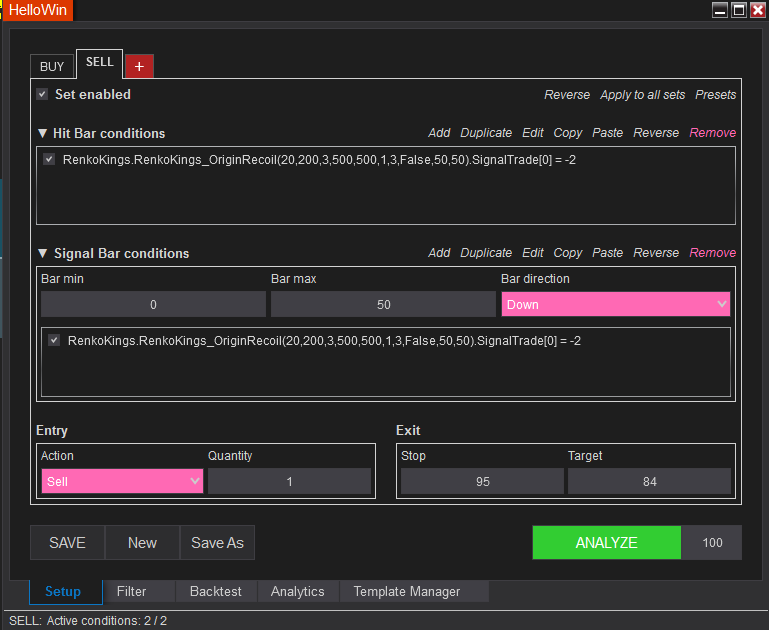The width and height of the screenshot is (769, 630).
Task: Uncheck the Signal Bar OriginRecoil condition
Action: point(54,340)
